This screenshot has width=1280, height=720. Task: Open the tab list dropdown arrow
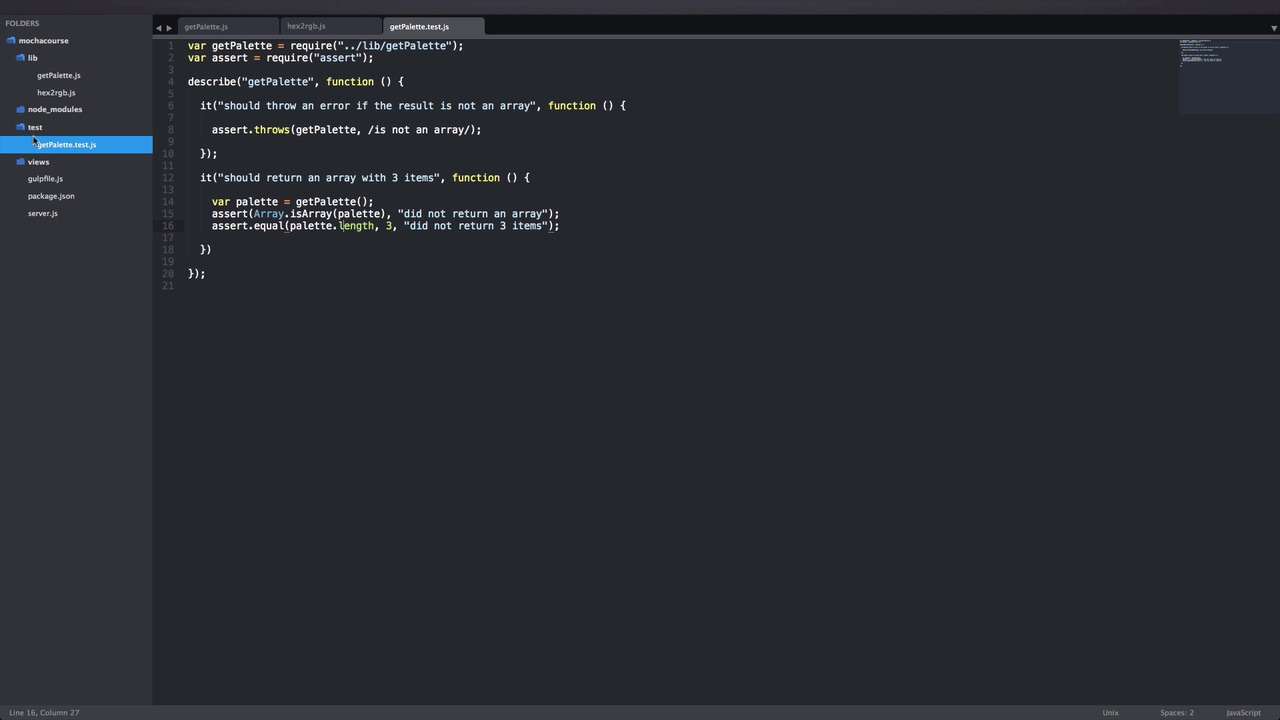point(1274,28)
